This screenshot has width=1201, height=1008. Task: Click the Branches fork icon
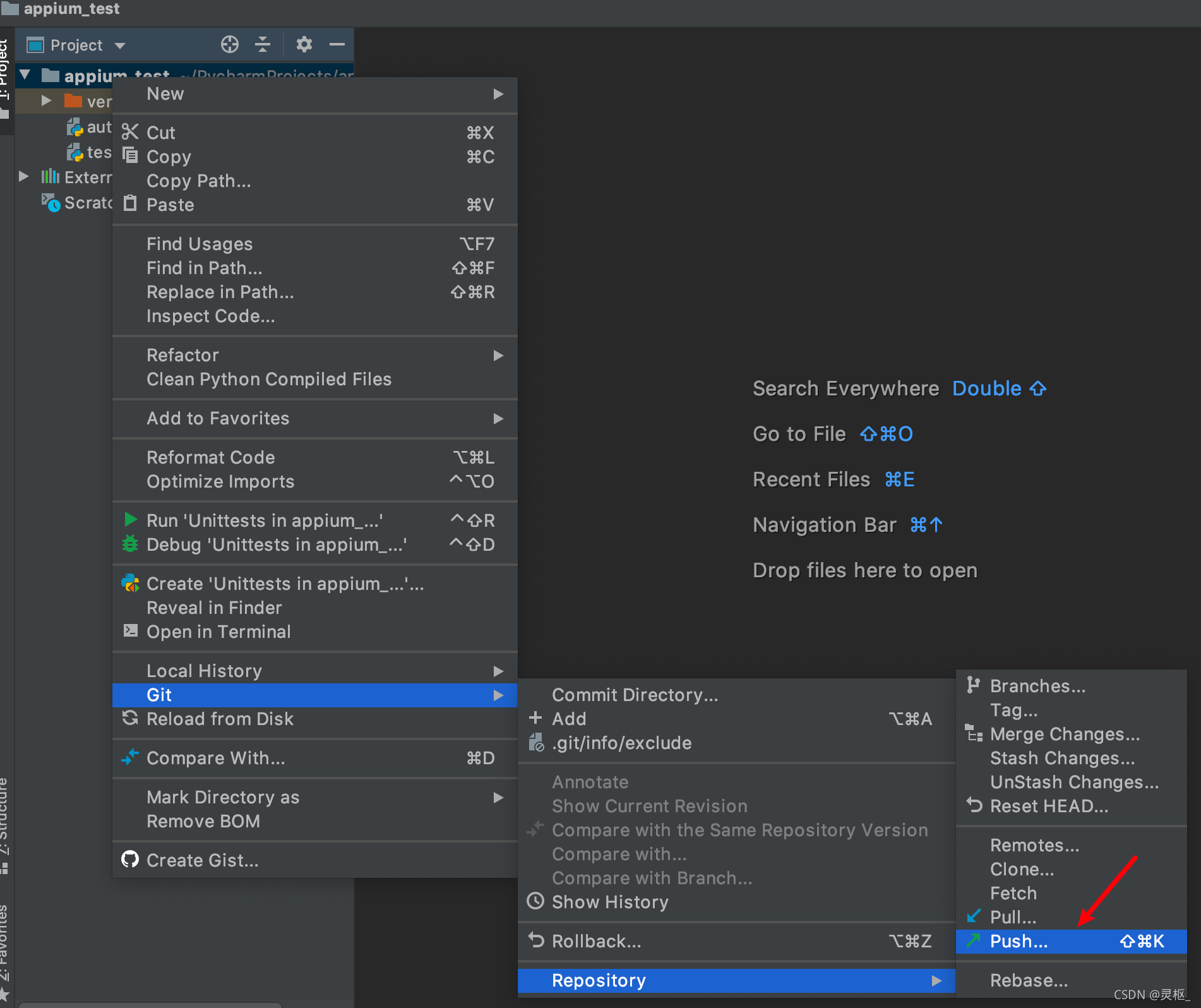[x=973, y=685]
